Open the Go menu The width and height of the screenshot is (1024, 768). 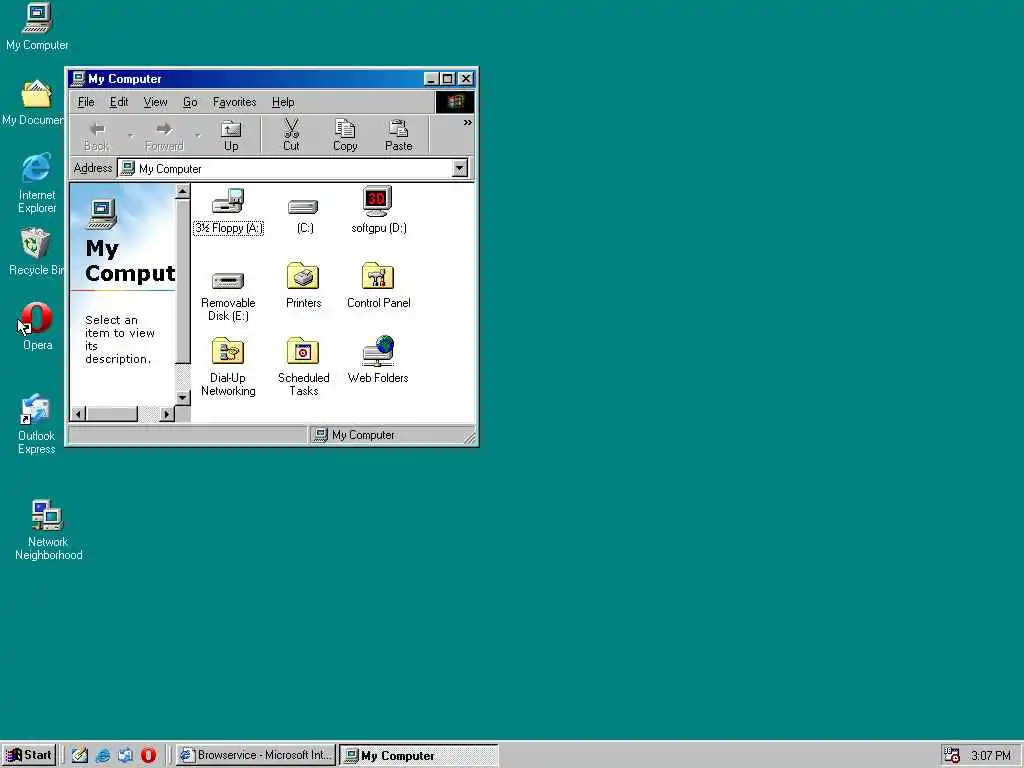190,102
